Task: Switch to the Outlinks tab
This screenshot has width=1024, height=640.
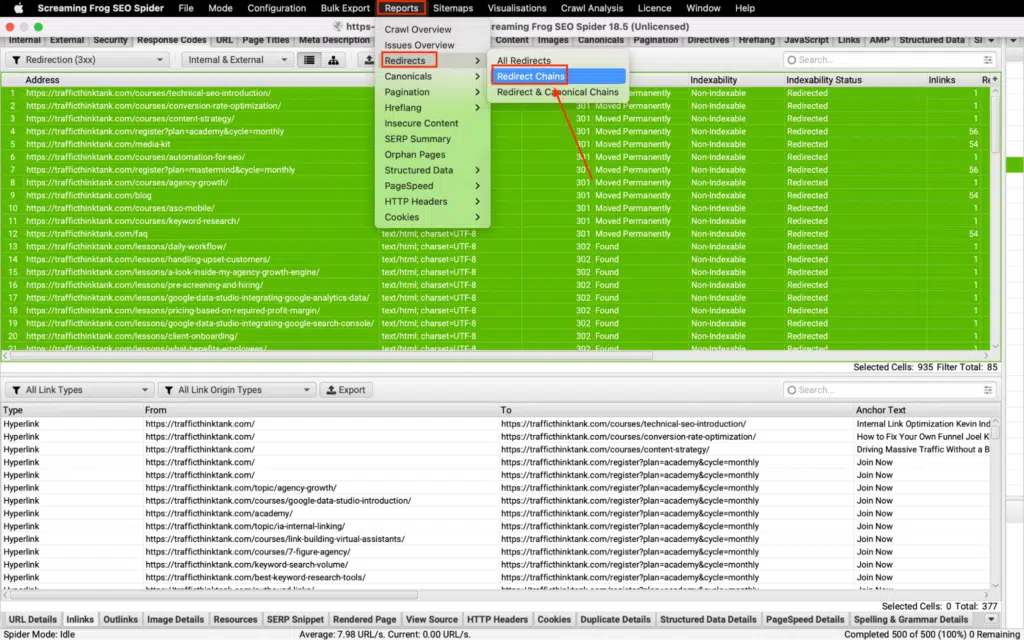Action: [121, 619]
